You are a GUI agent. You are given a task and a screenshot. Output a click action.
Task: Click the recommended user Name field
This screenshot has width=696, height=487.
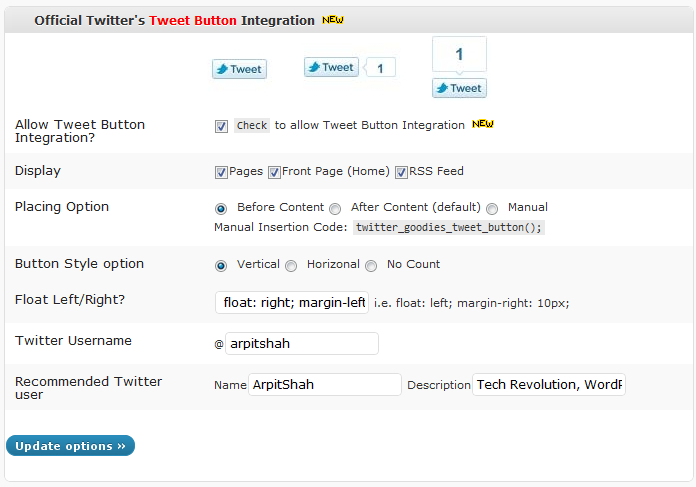(325, 384)
